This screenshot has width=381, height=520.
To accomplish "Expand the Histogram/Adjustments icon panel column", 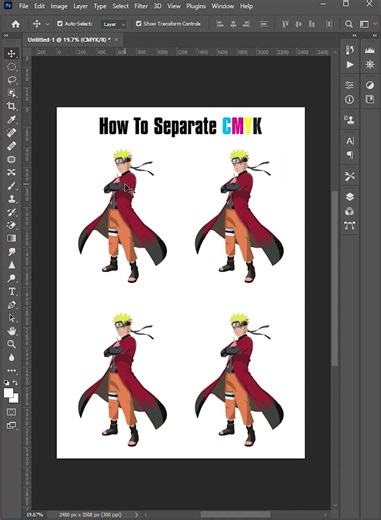I will coord(376,35).
